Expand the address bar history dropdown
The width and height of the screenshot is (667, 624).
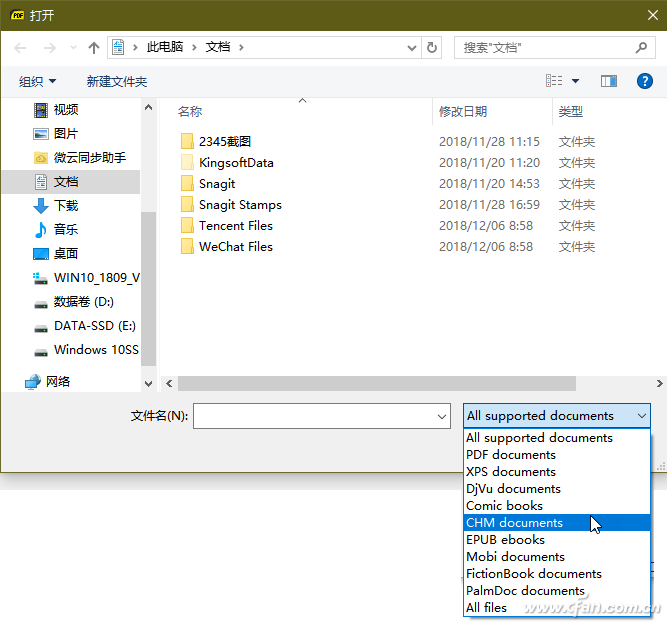coord(411,48)
